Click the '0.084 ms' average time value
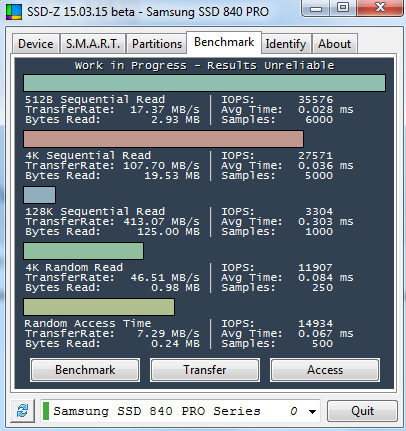Viewport: 406px width, 431px height. [x=326, y=278]
